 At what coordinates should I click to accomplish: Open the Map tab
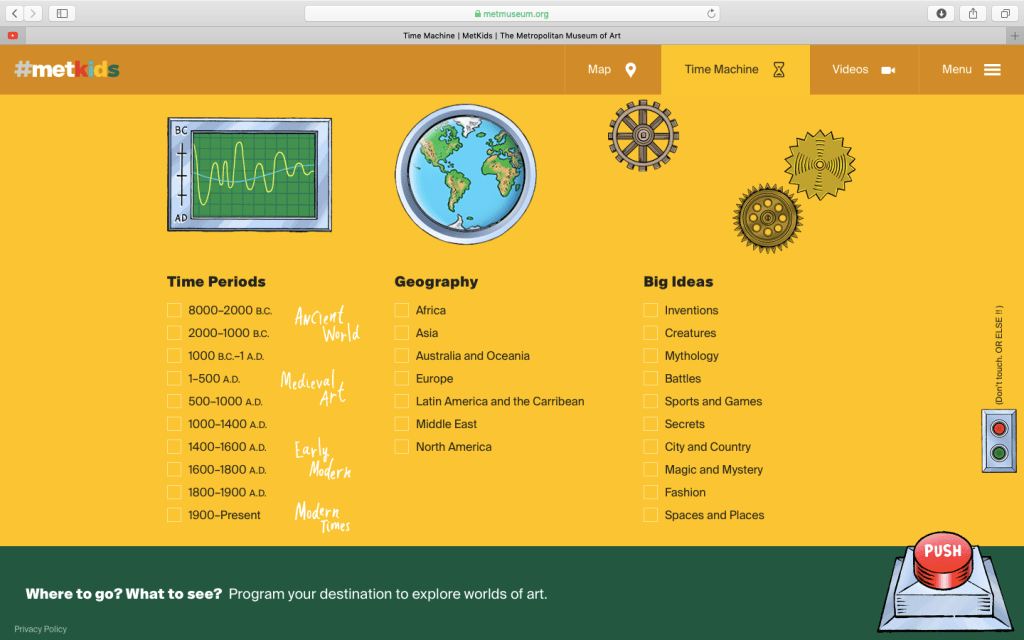(x=612, y=70)
